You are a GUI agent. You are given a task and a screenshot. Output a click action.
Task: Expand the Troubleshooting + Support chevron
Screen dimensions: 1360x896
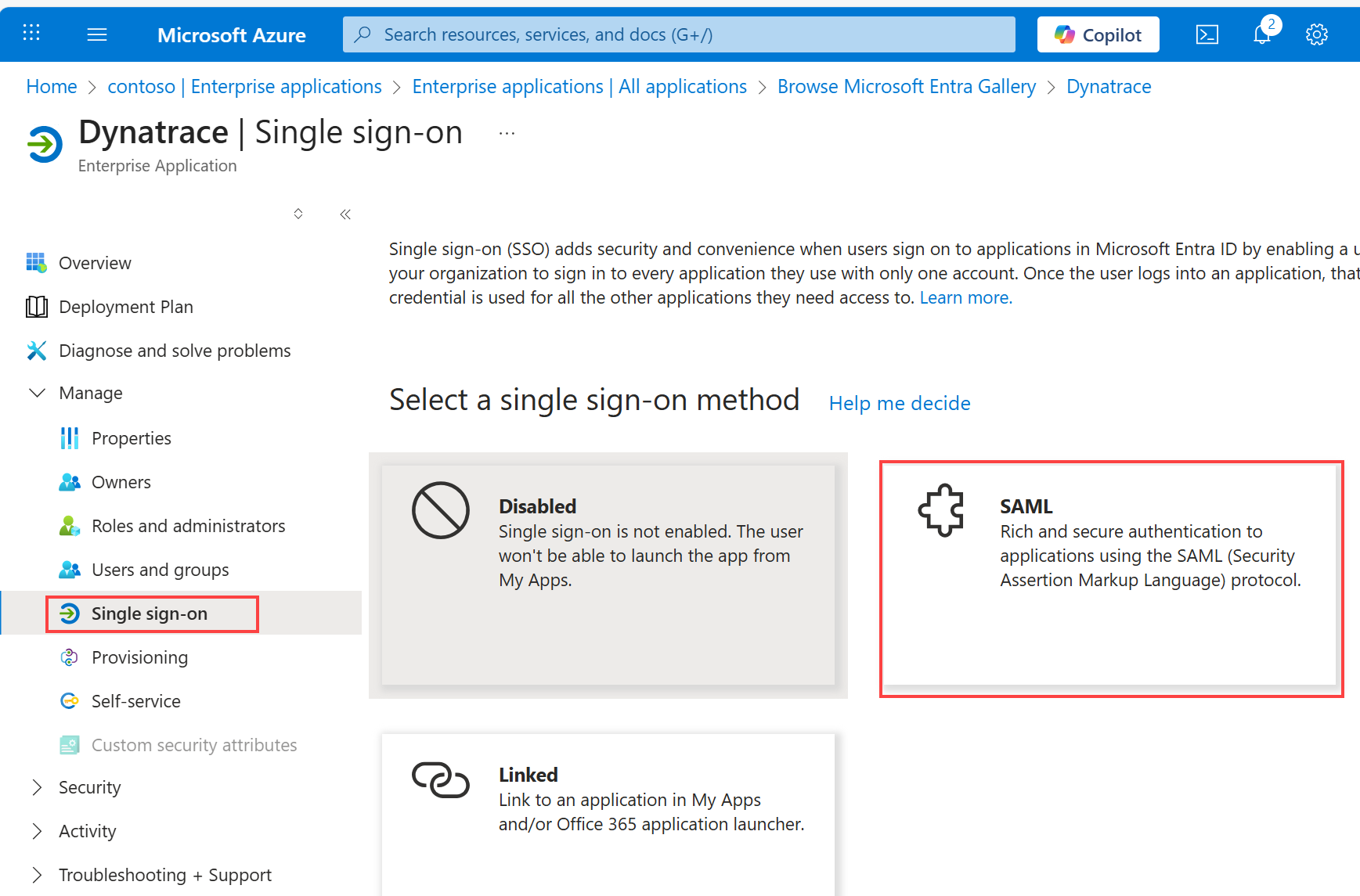click(x=37, y=875)
